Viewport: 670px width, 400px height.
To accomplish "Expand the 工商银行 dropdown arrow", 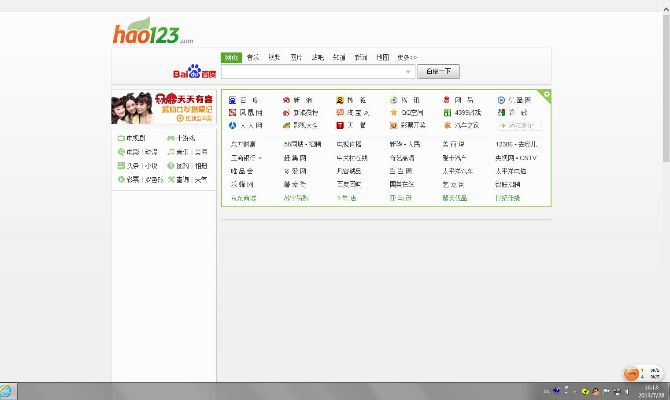I will pos(261,158).
